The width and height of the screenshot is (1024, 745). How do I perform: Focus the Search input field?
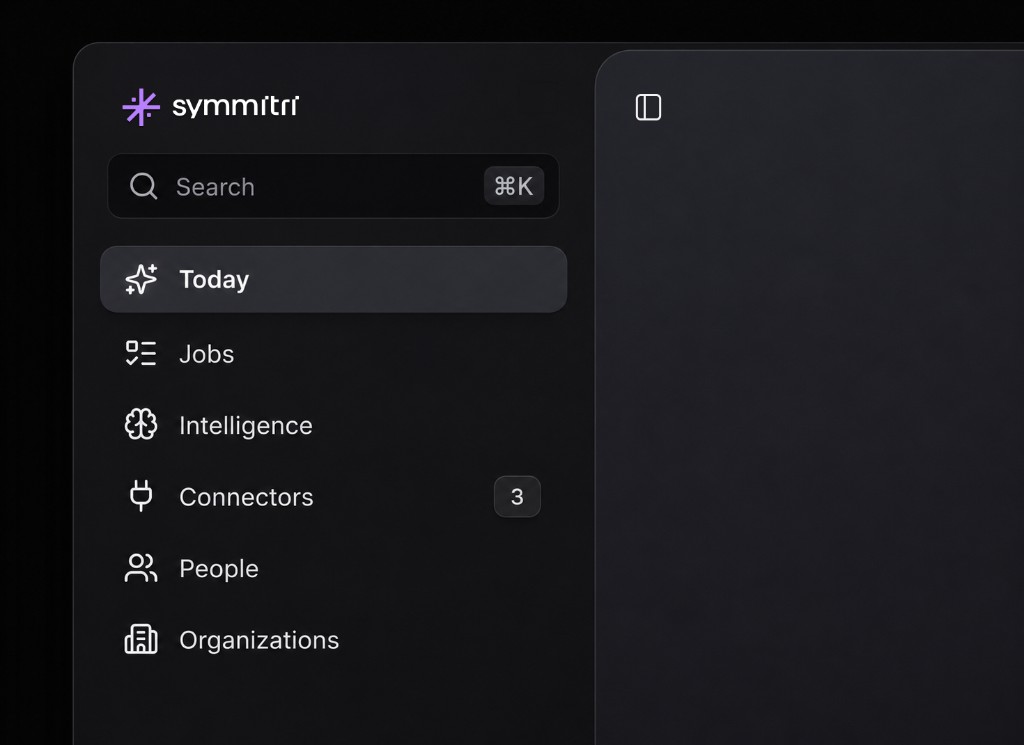coord(333,186)
